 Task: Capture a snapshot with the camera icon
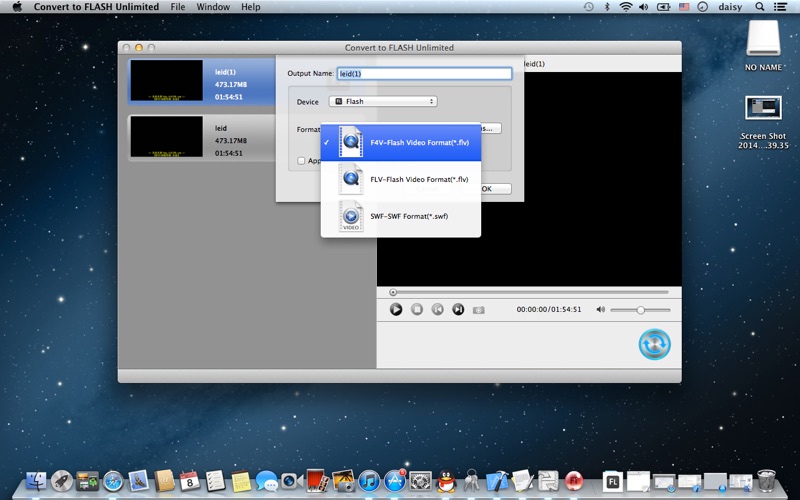479,310
